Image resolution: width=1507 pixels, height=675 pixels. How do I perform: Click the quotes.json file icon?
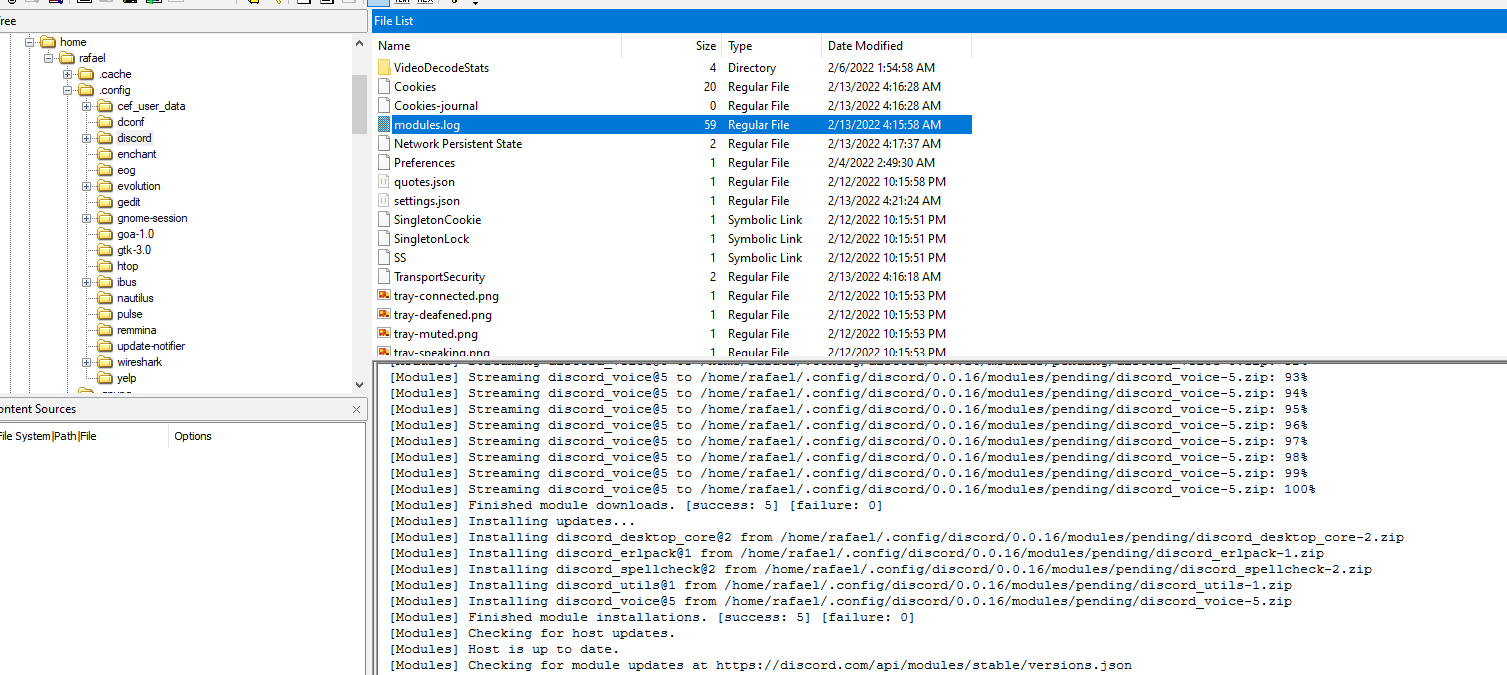[x=384, y=182]
